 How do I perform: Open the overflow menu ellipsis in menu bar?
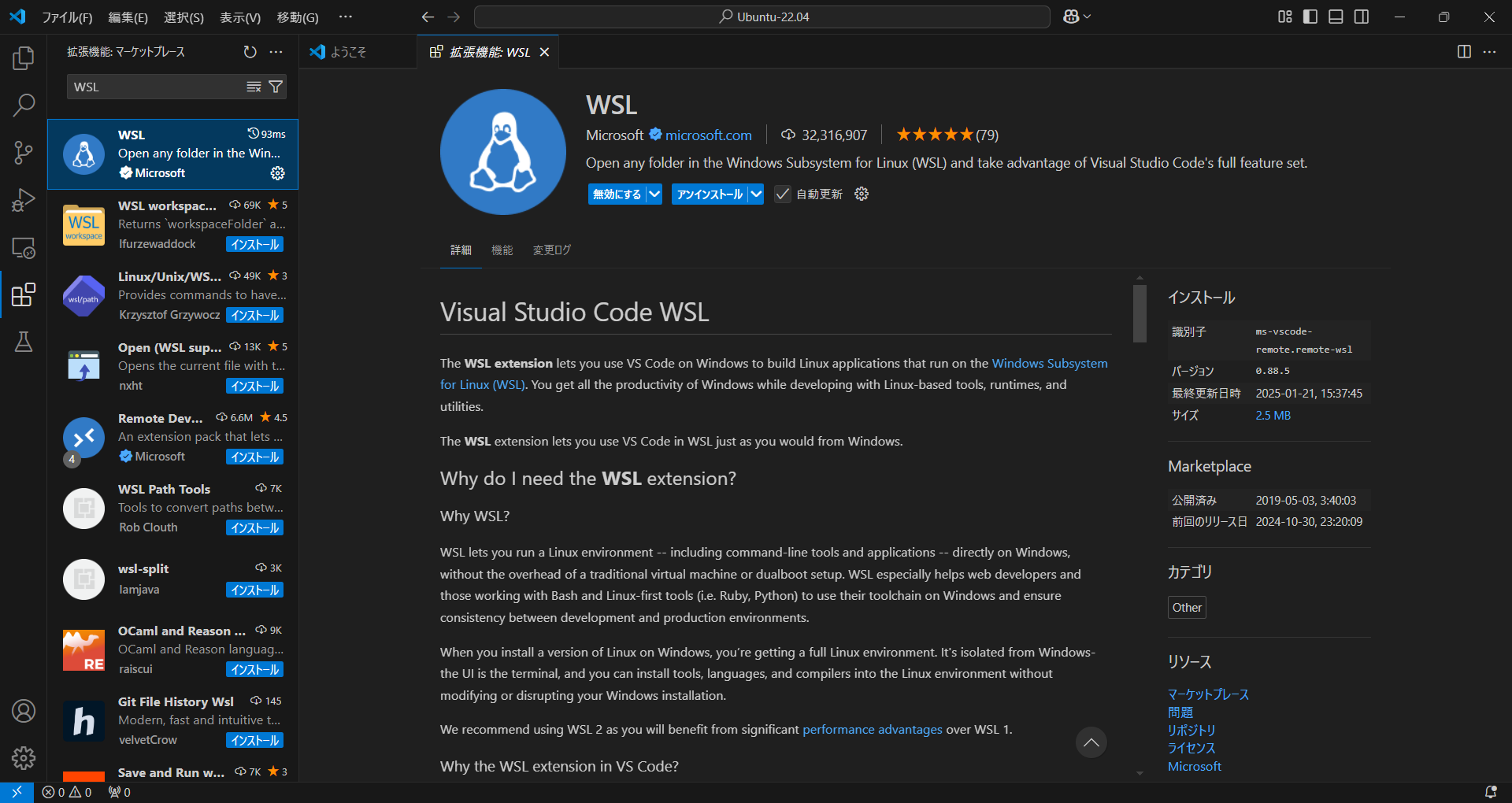[x=345, y=17]
